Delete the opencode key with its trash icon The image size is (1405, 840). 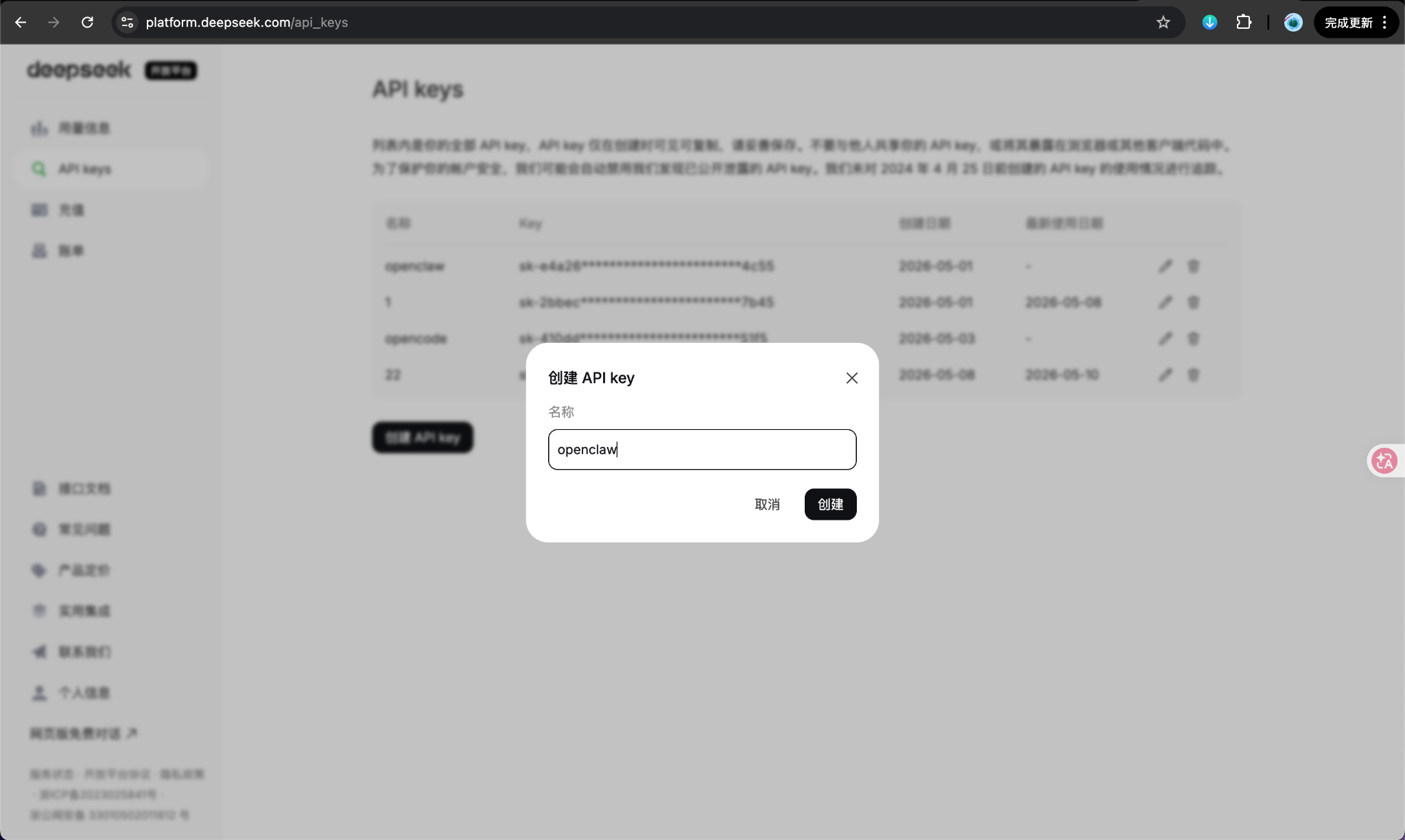[1193, 338]
